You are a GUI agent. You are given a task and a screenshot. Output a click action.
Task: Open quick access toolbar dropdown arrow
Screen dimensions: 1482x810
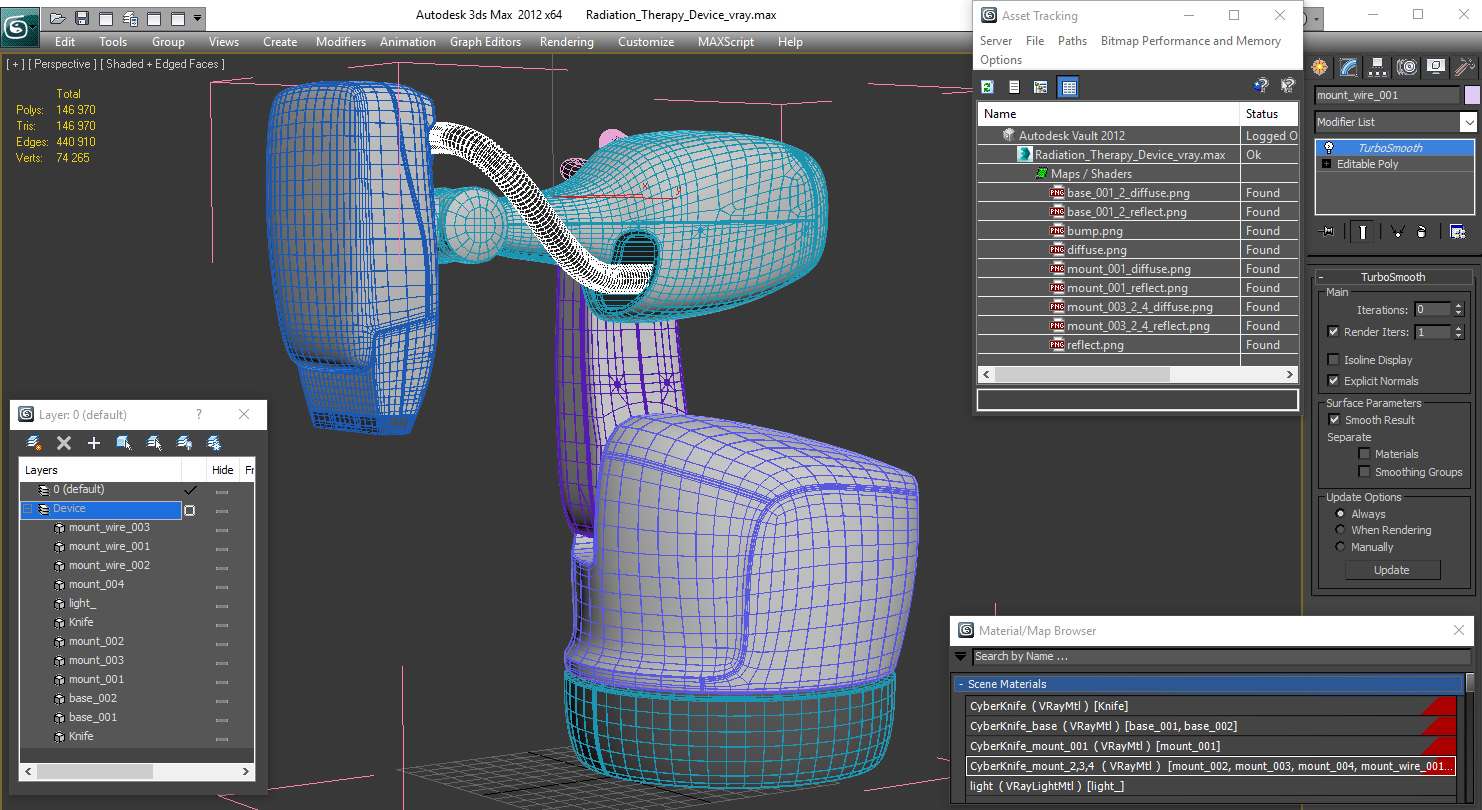(x=197, y=18)
